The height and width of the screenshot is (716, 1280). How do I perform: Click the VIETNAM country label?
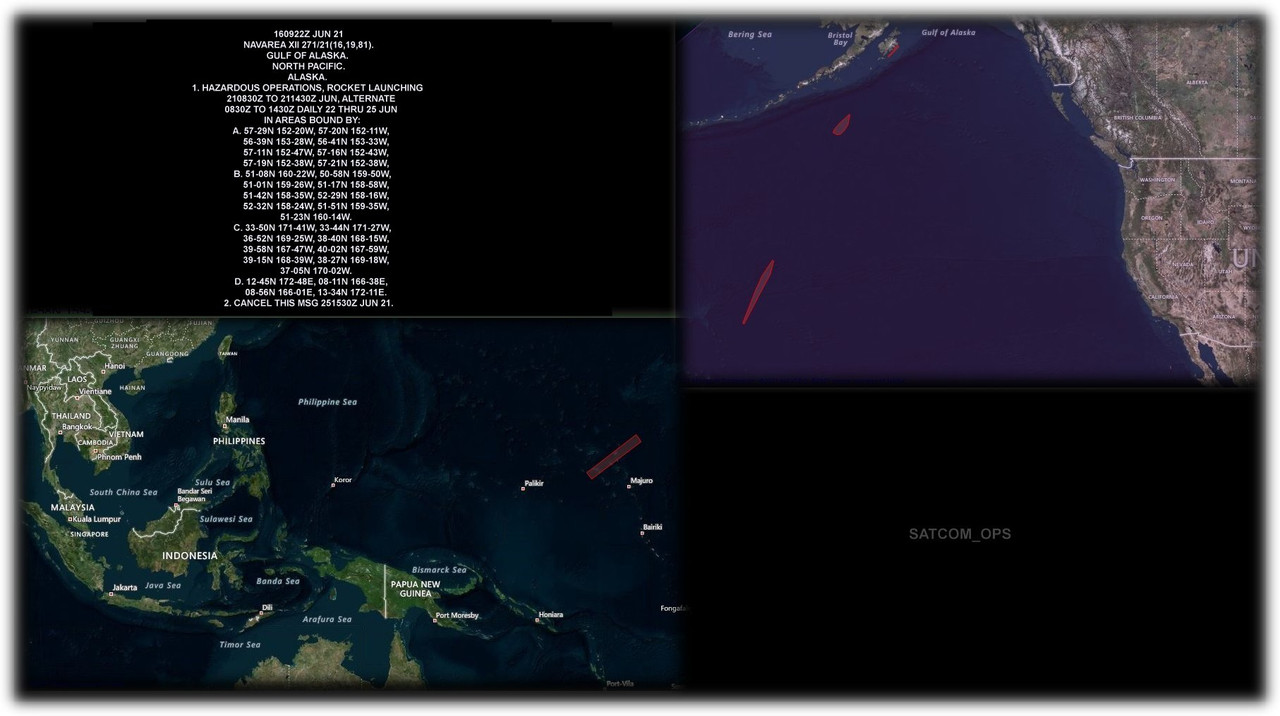pos(127,435)
